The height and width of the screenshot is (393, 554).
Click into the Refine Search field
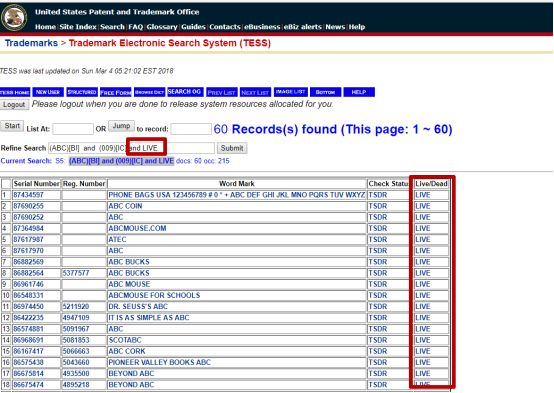[x=131, y=148]
